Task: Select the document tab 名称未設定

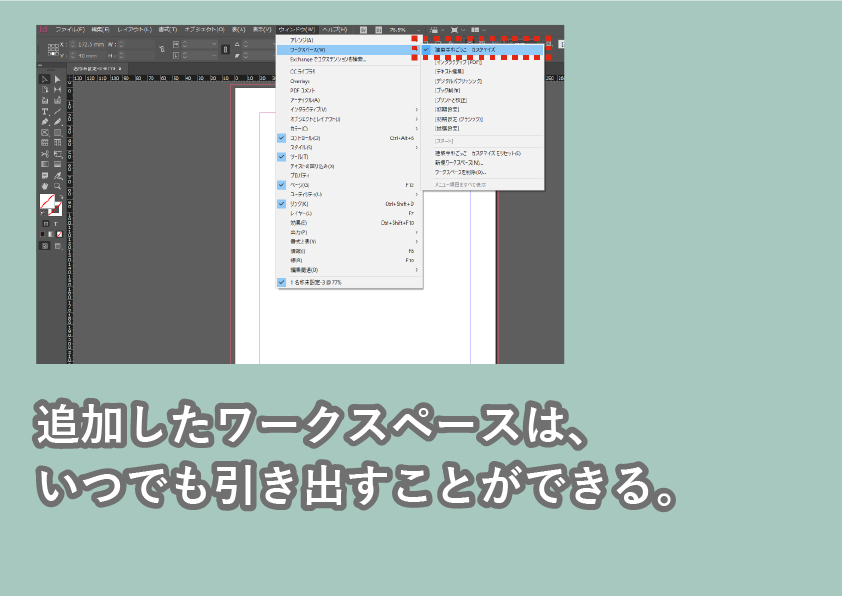Action: coord(97,69)
